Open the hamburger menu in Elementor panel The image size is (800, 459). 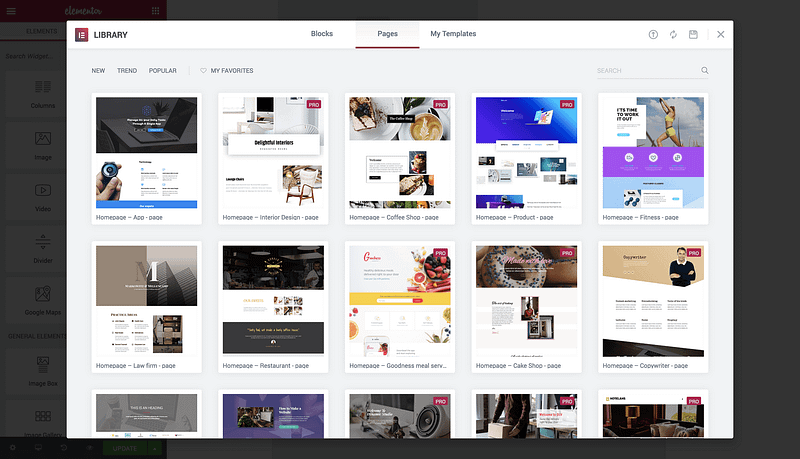click(11, 11)
